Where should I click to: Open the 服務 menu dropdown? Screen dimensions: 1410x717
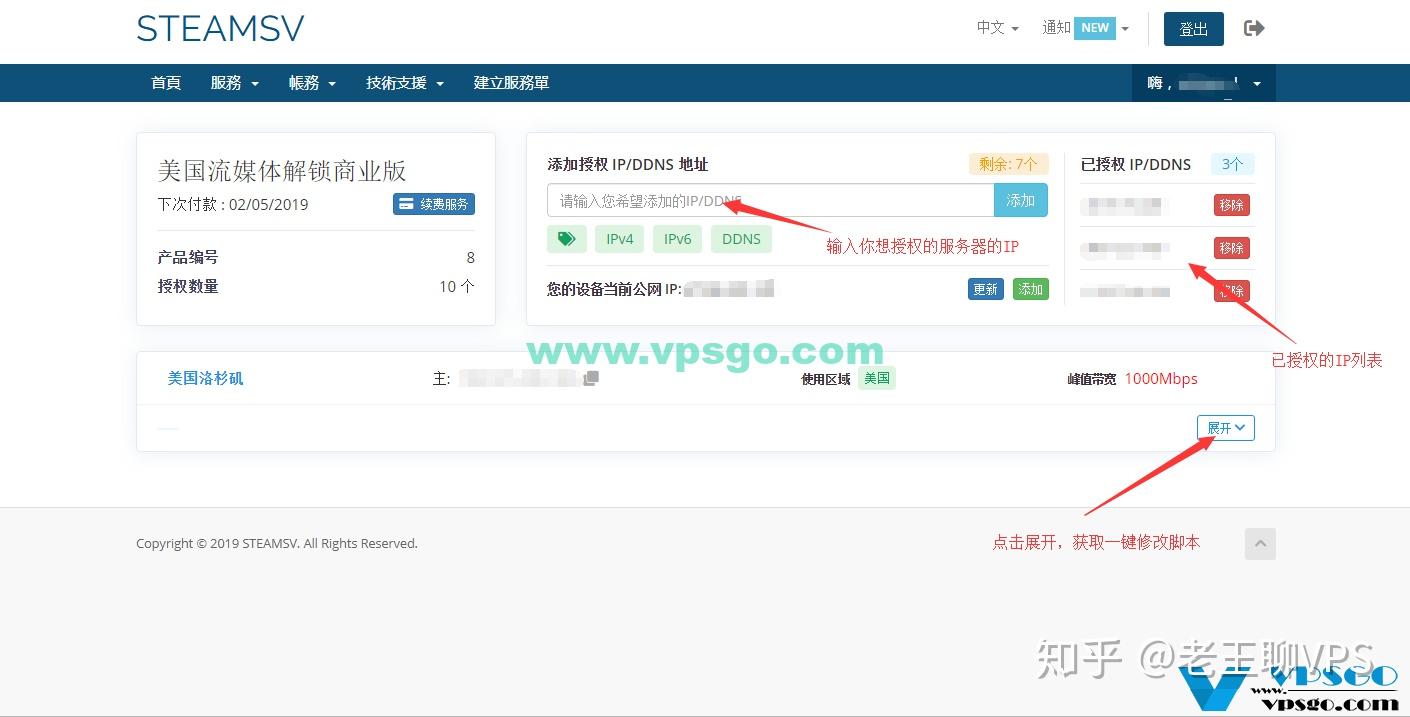235,83
